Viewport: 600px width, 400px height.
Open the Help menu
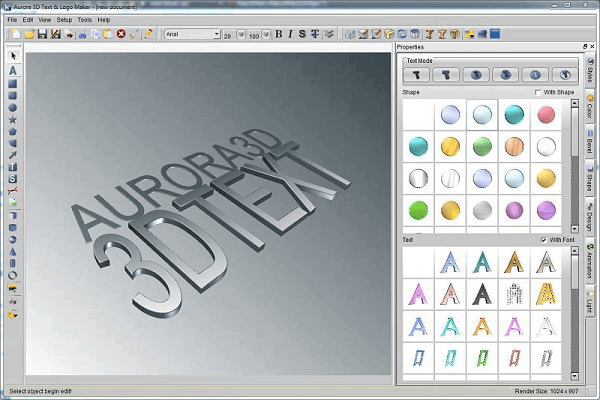(x=104, y=20)
